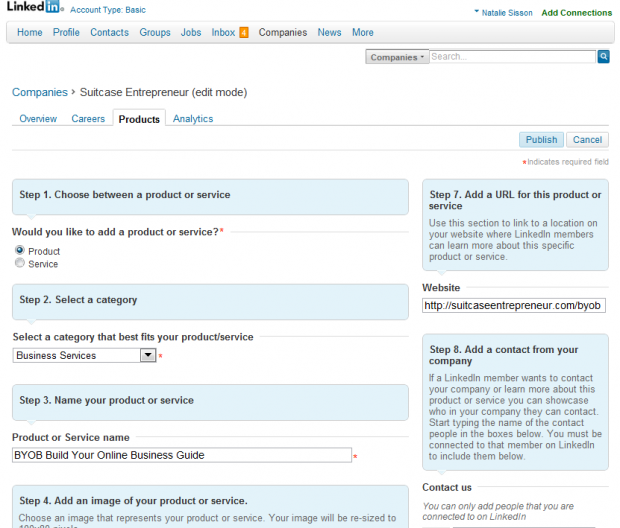Image resolution: width=620 pixels, height=528 pixels.
Task: Open the Inbox notification badge showing 4
Action: [244, 32]
